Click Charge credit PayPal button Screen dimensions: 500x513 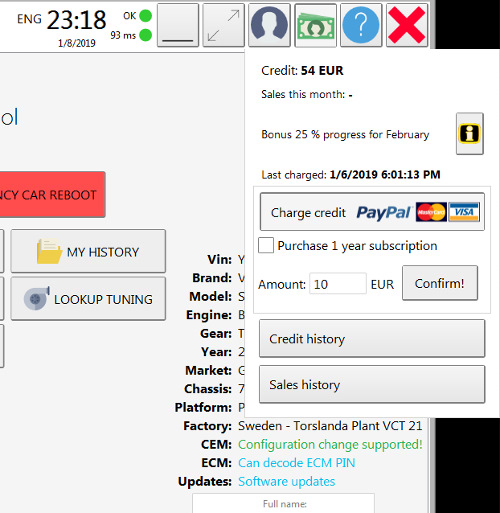(372, 212)
